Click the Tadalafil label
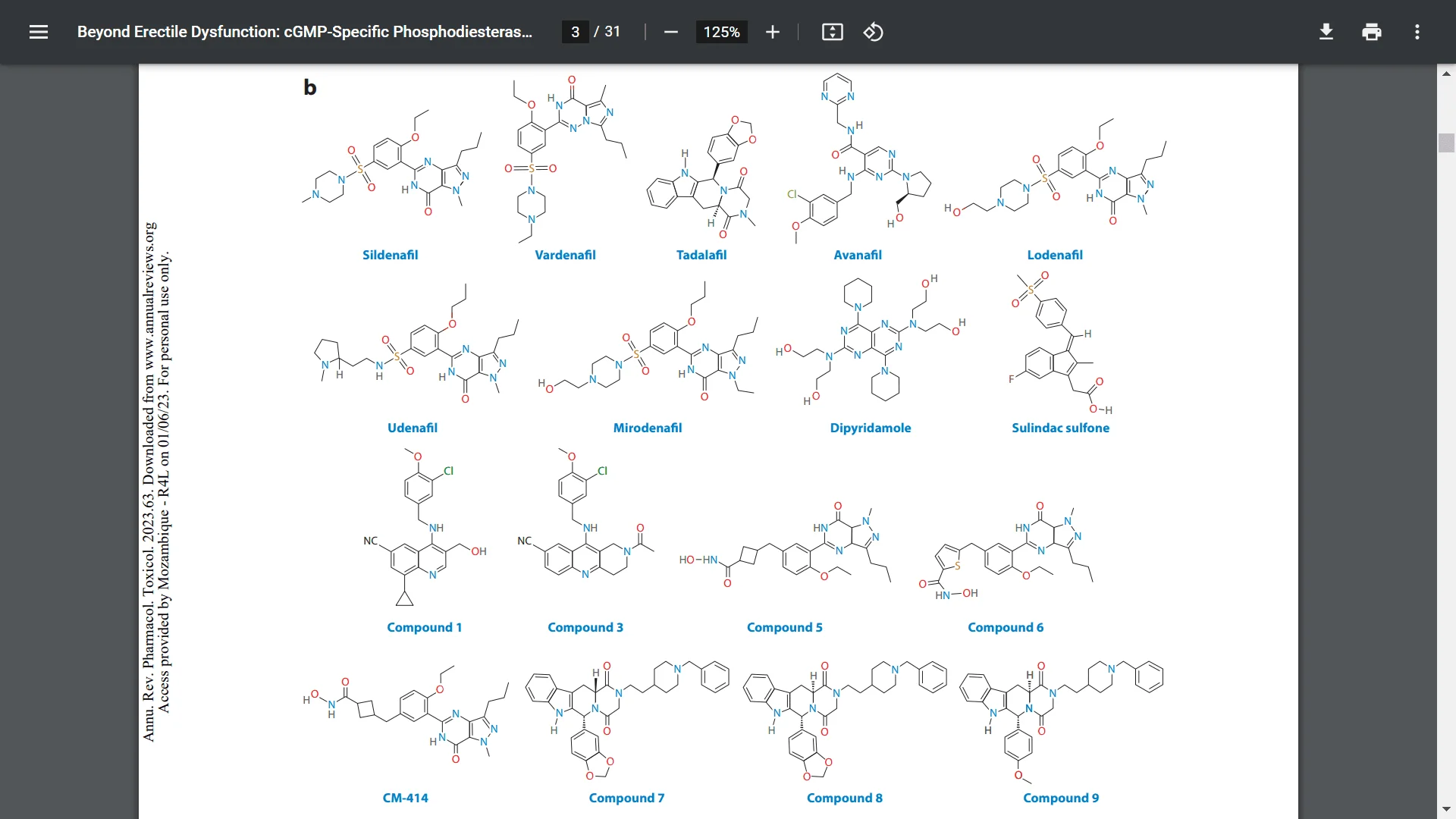The height and width of the screenshot is (819, 1456). click(x=701, y=255)
